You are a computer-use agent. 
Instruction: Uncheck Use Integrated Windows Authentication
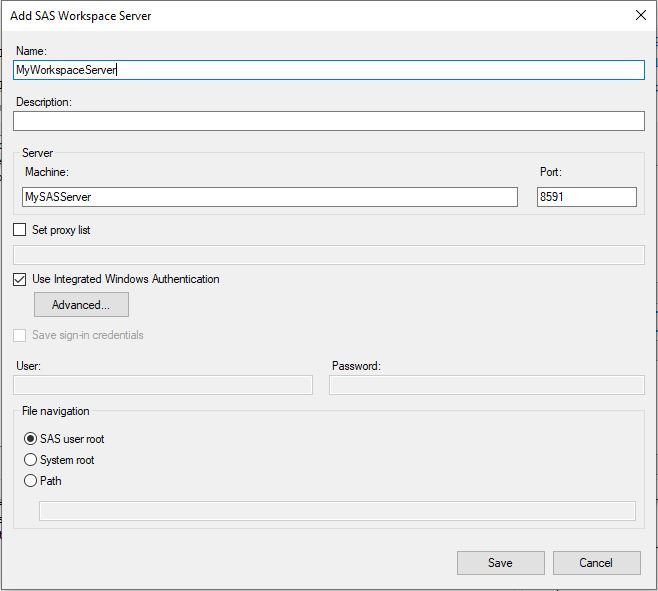pyautogui.click(x=20, y=280)
